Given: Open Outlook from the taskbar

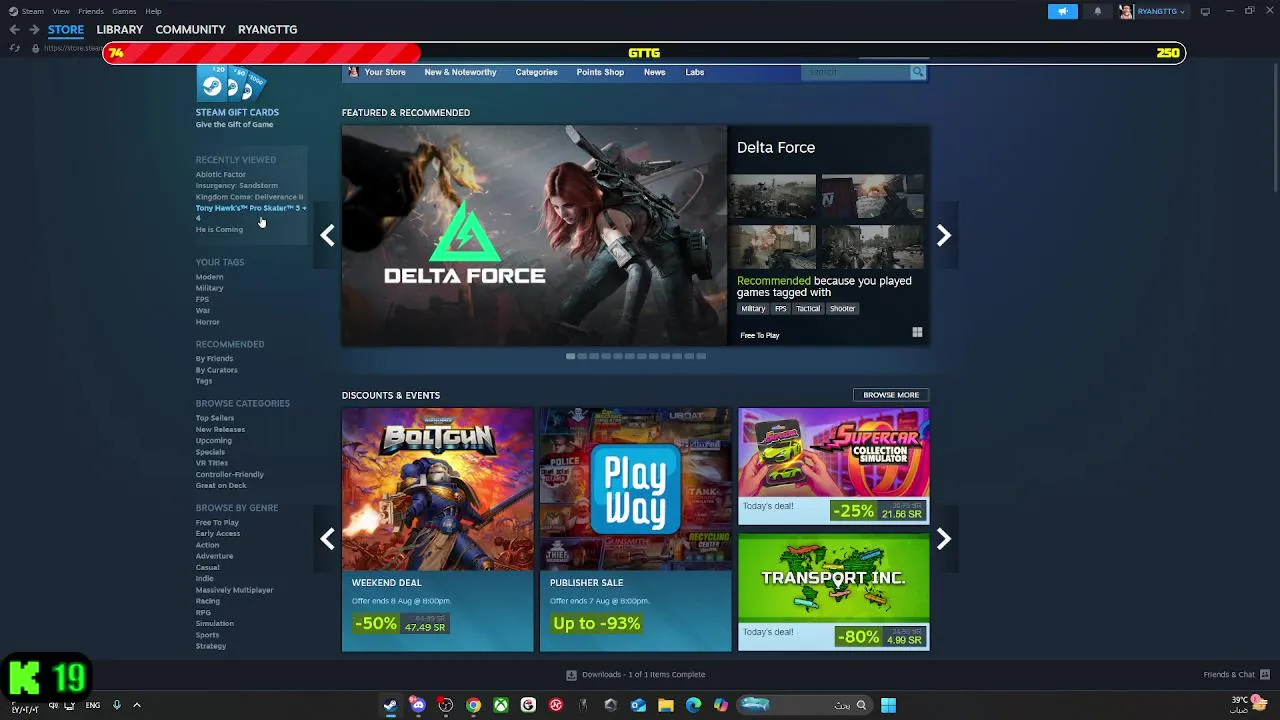Looking at the screenshot, I should 638,705.
